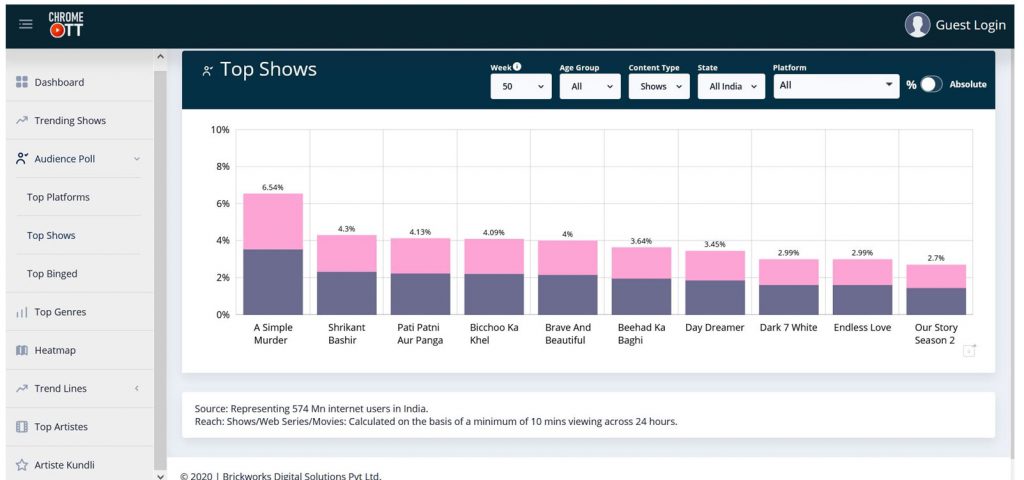The width and height of the screenshot is (1024, 480).
Task: Select Top Binged menu item
Action: coord(52,274)
